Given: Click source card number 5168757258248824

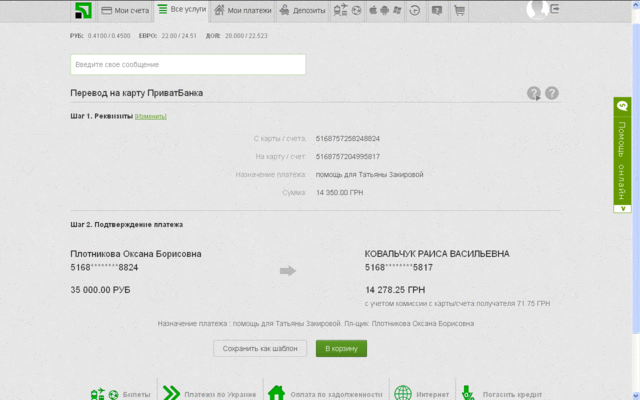Looking at the screenshot, I should coord(348,139).
